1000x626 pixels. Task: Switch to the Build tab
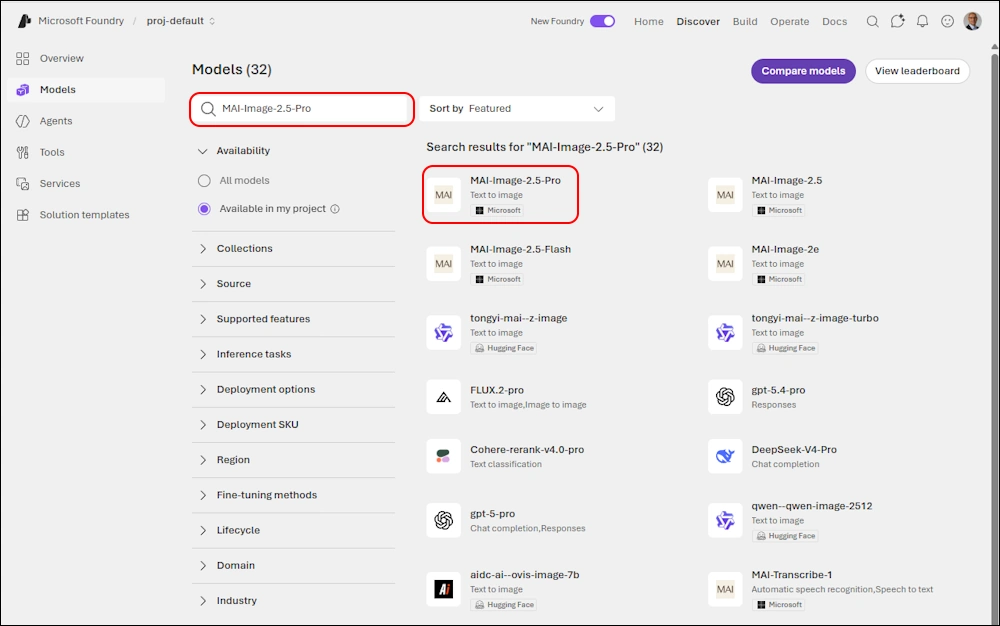pos(745,22)
